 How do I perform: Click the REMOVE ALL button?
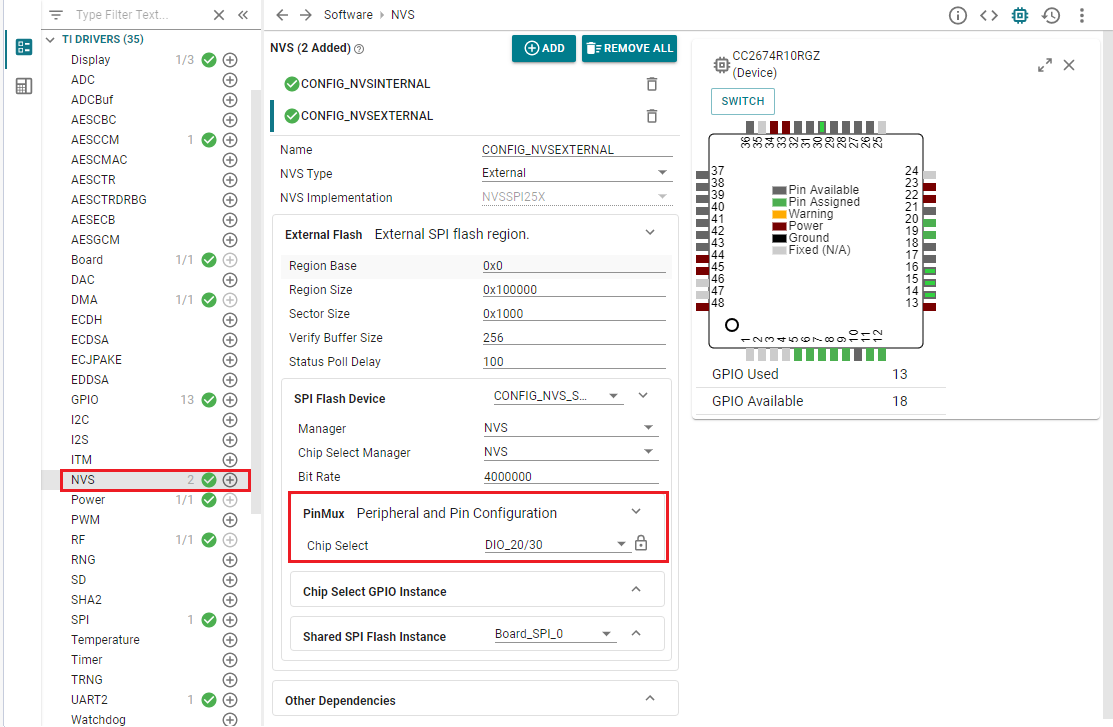point(629,48)
